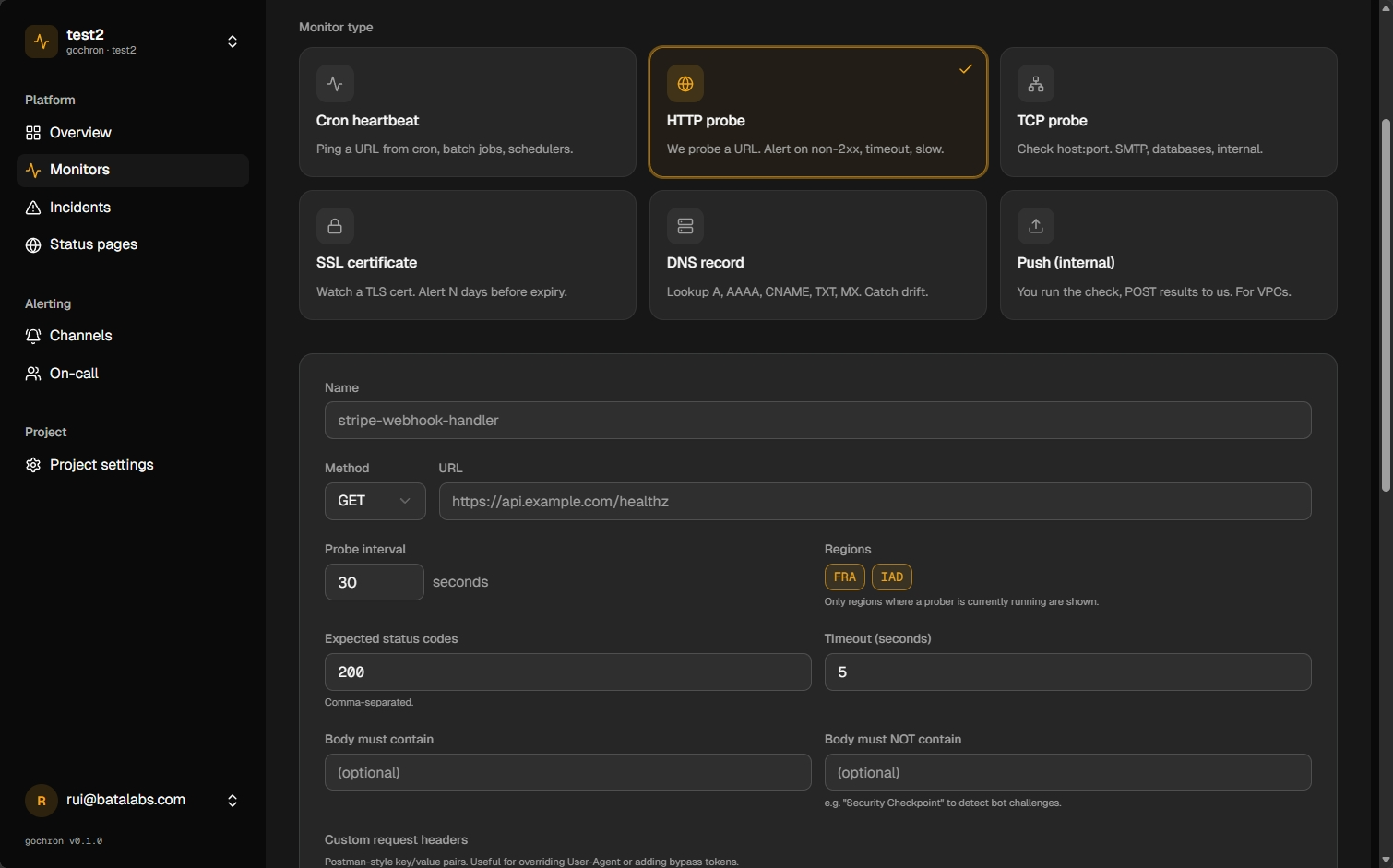The image size is (1393, 868).
Task: Click the Body must contain field
Action: (568, 772)
